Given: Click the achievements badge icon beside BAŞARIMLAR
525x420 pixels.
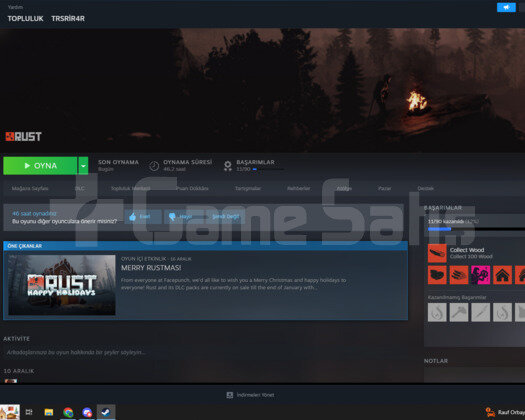Looking at the screenshot, I should pyautogui.click(x=228, y=166).
